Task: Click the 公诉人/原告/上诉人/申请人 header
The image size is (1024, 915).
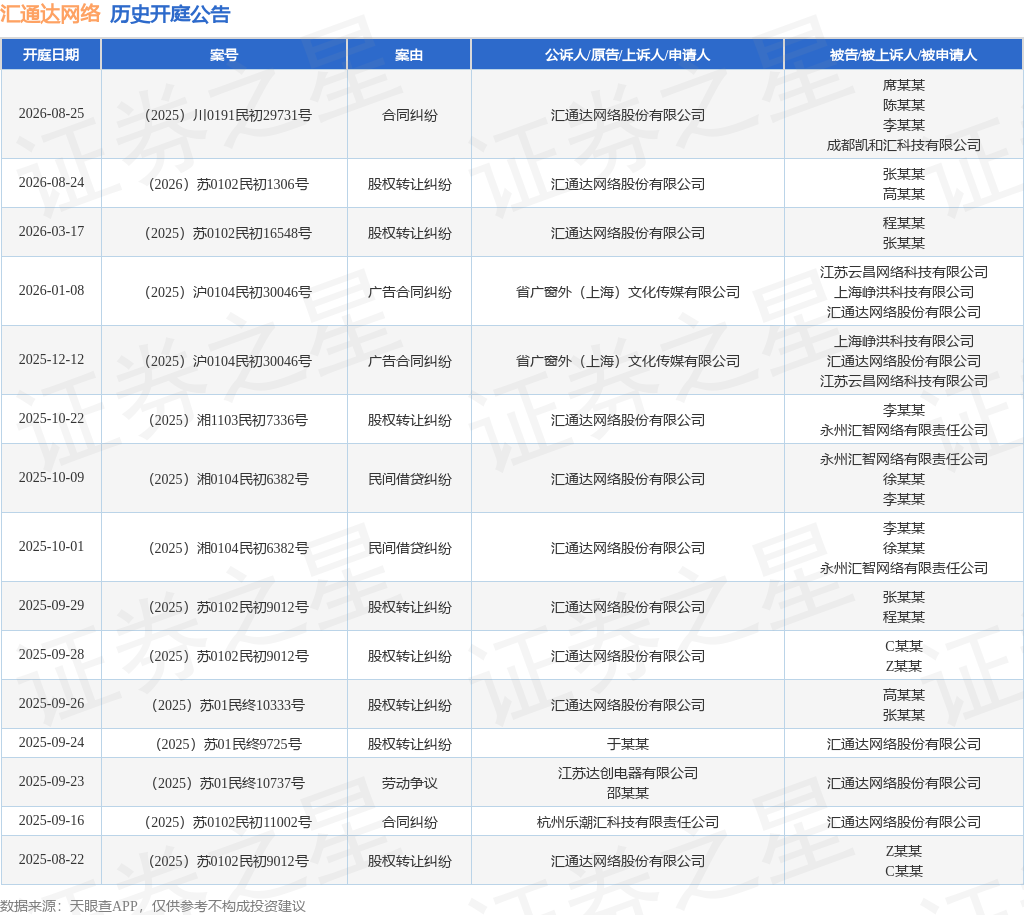Action: point(627,55)
